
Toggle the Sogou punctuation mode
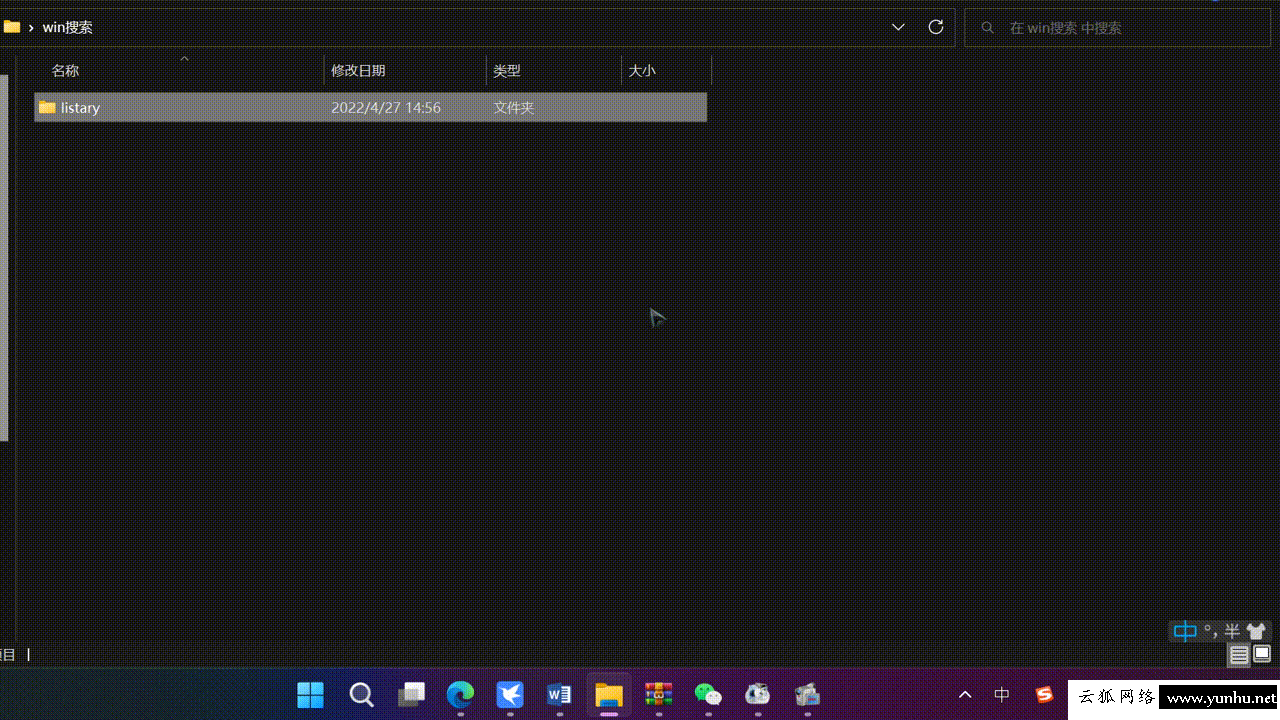(x=1211, y=631)
